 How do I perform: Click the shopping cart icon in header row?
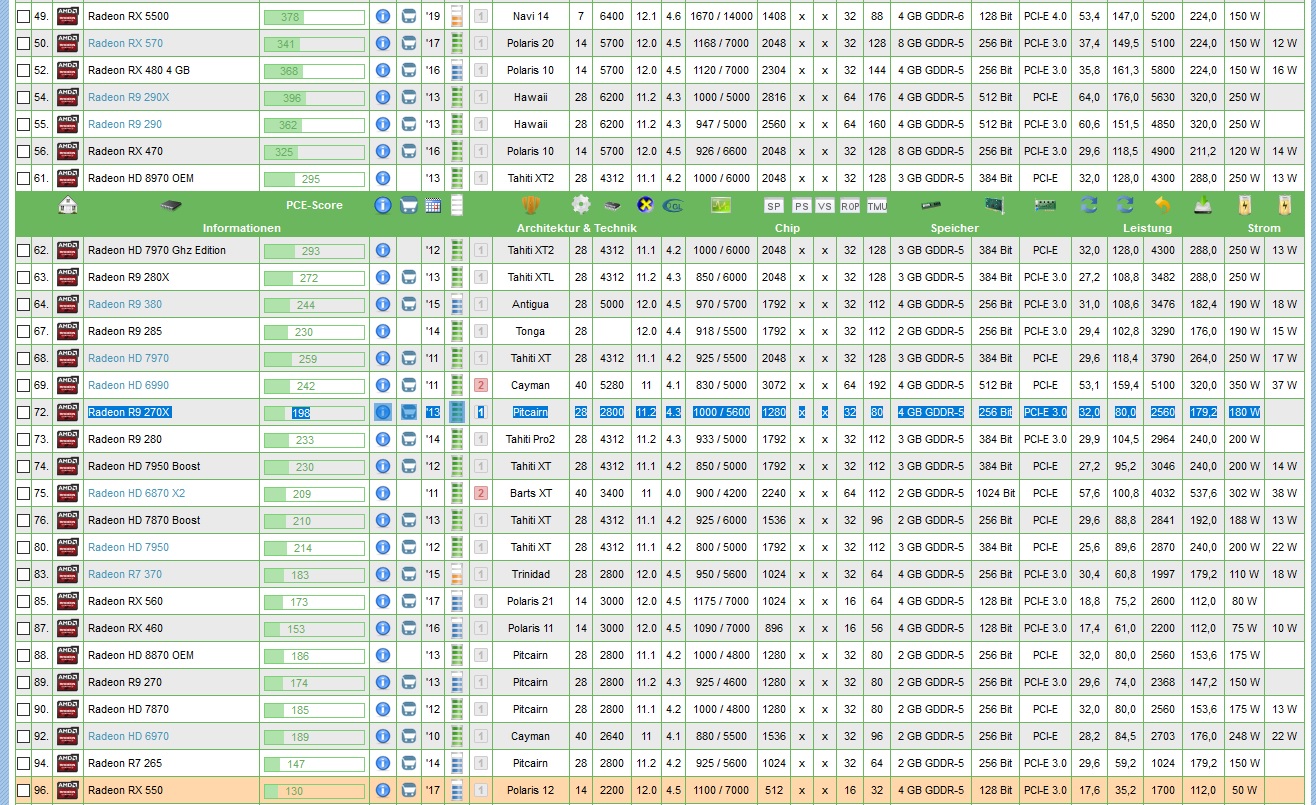click(x=408, y=205)
